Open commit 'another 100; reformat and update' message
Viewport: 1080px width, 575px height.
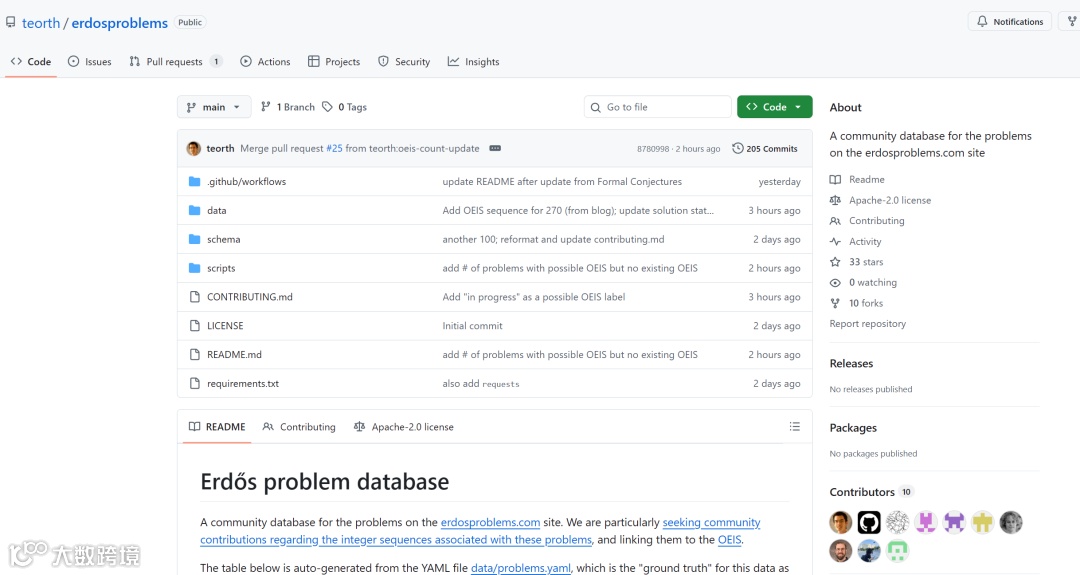553,239
